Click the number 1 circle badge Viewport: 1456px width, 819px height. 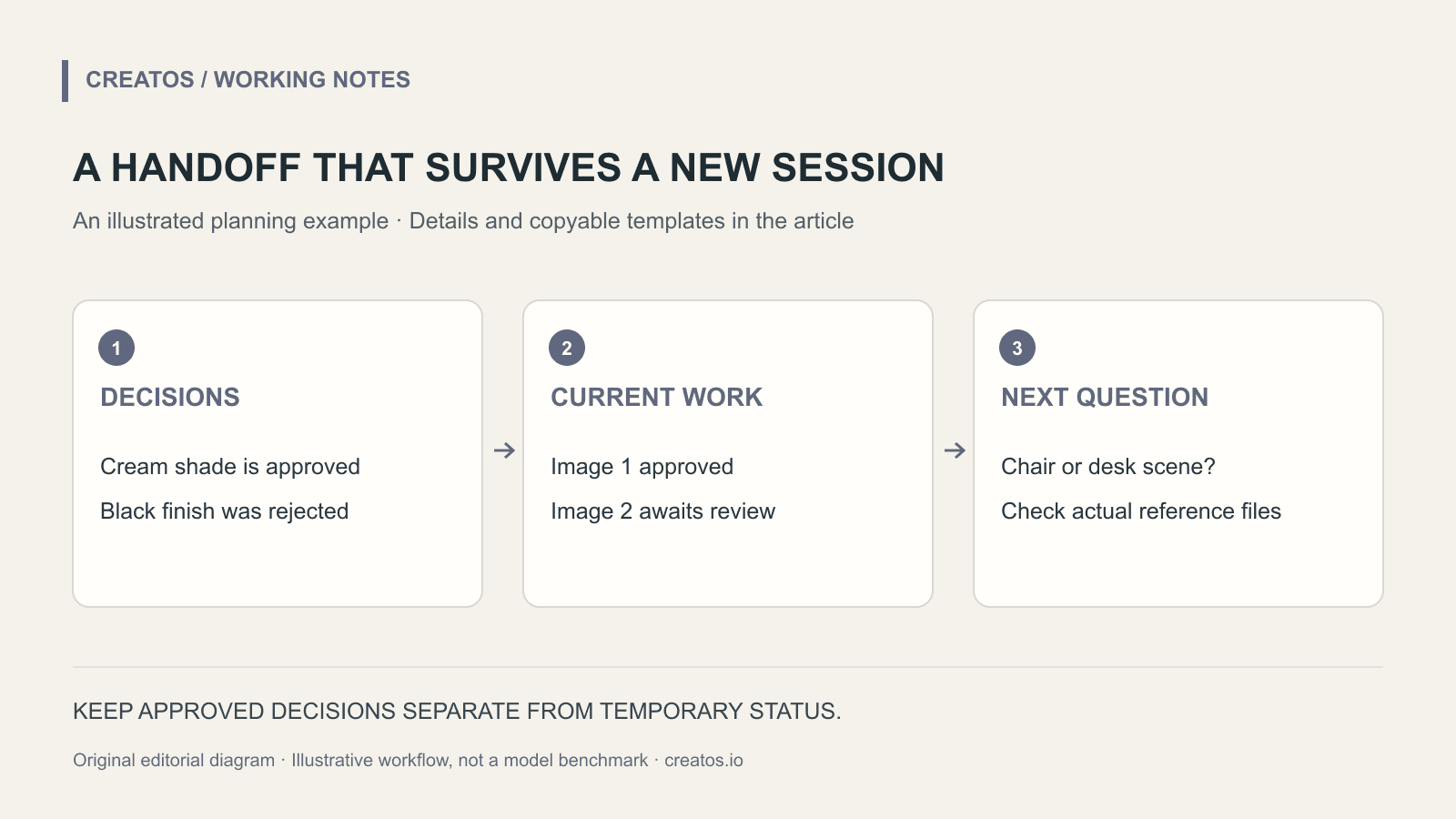(x=116, y=348)
